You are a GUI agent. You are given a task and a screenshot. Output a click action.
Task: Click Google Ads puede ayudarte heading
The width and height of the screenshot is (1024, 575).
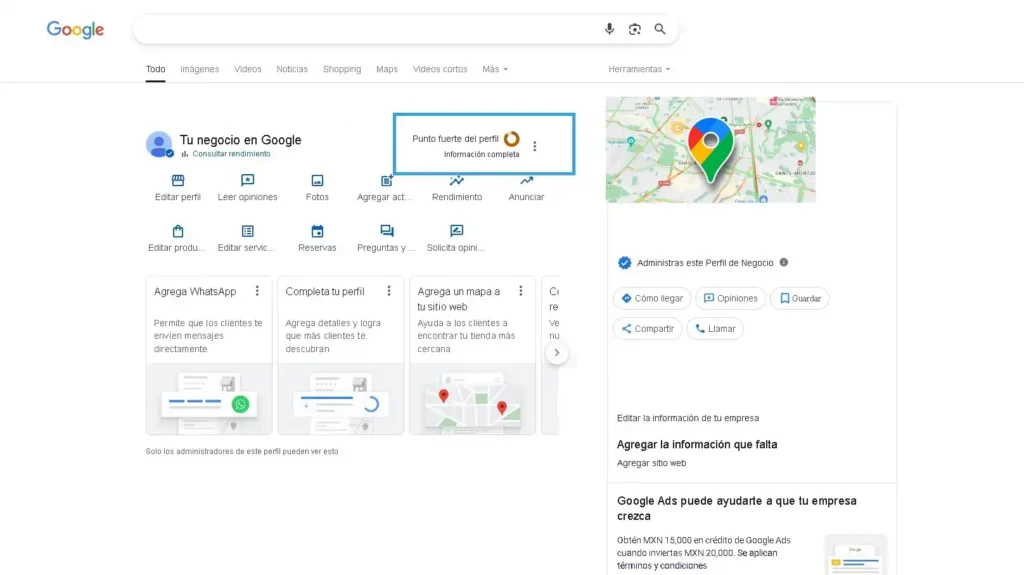coord(737,508)
